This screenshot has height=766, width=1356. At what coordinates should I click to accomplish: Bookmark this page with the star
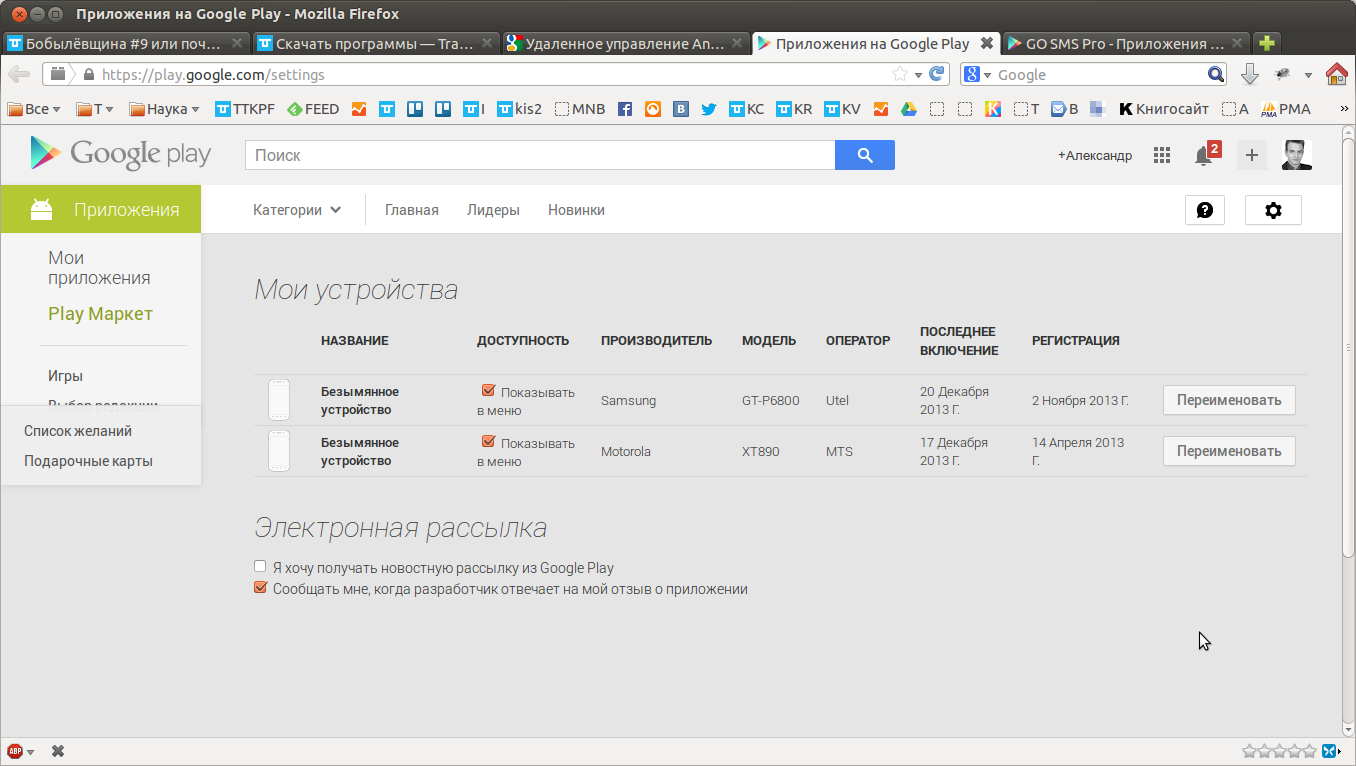(x=900, y=74)
